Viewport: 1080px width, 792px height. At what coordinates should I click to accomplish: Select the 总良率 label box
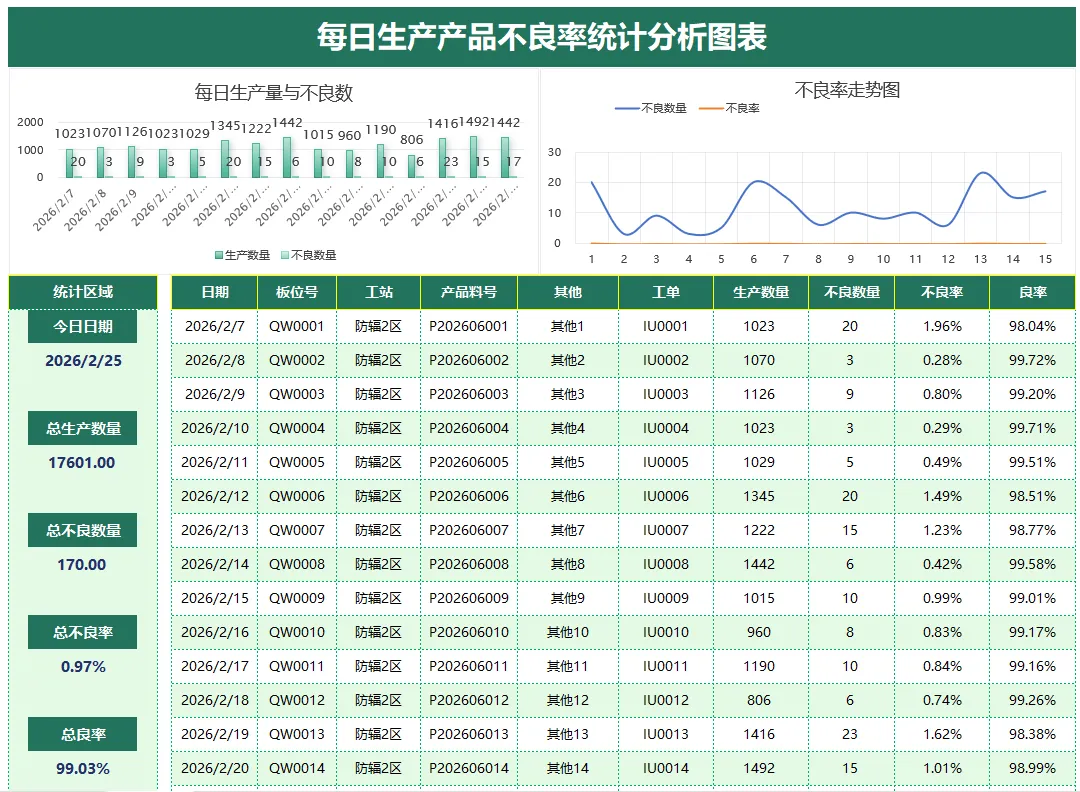point(83,734)
